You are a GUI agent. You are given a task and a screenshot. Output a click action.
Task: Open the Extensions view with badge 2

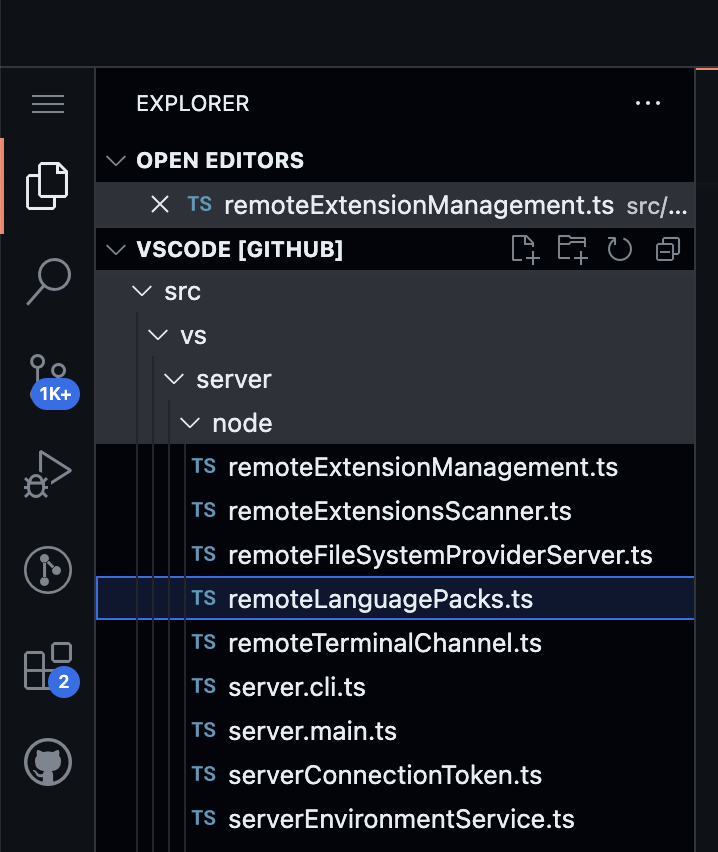click(51, 668)
